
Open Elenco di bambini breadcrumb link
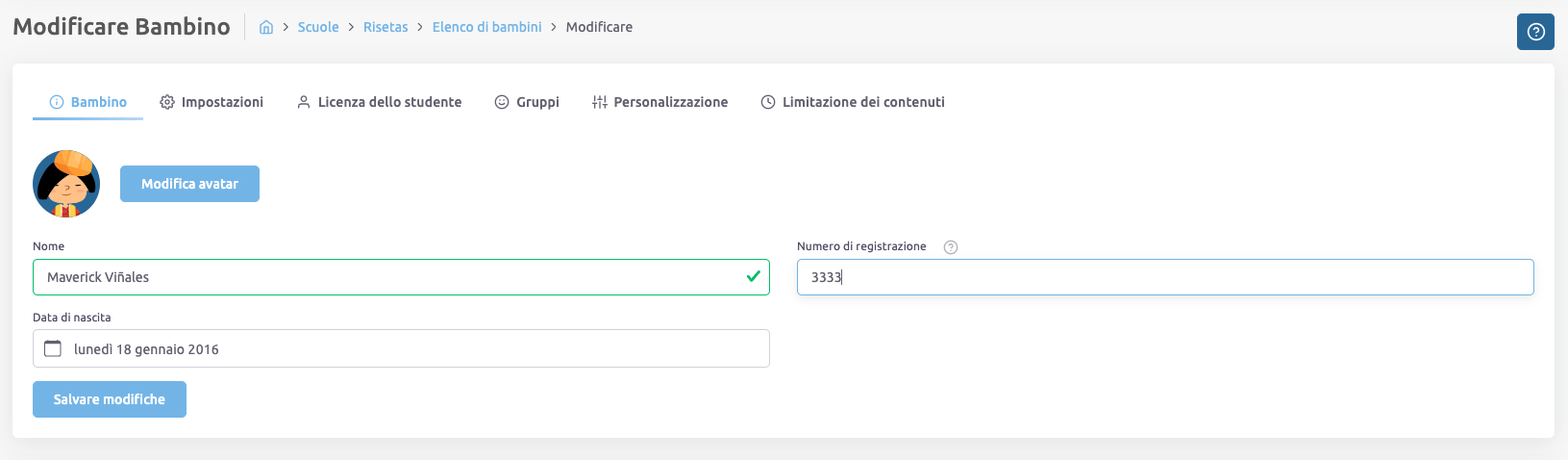click(486, 27)
